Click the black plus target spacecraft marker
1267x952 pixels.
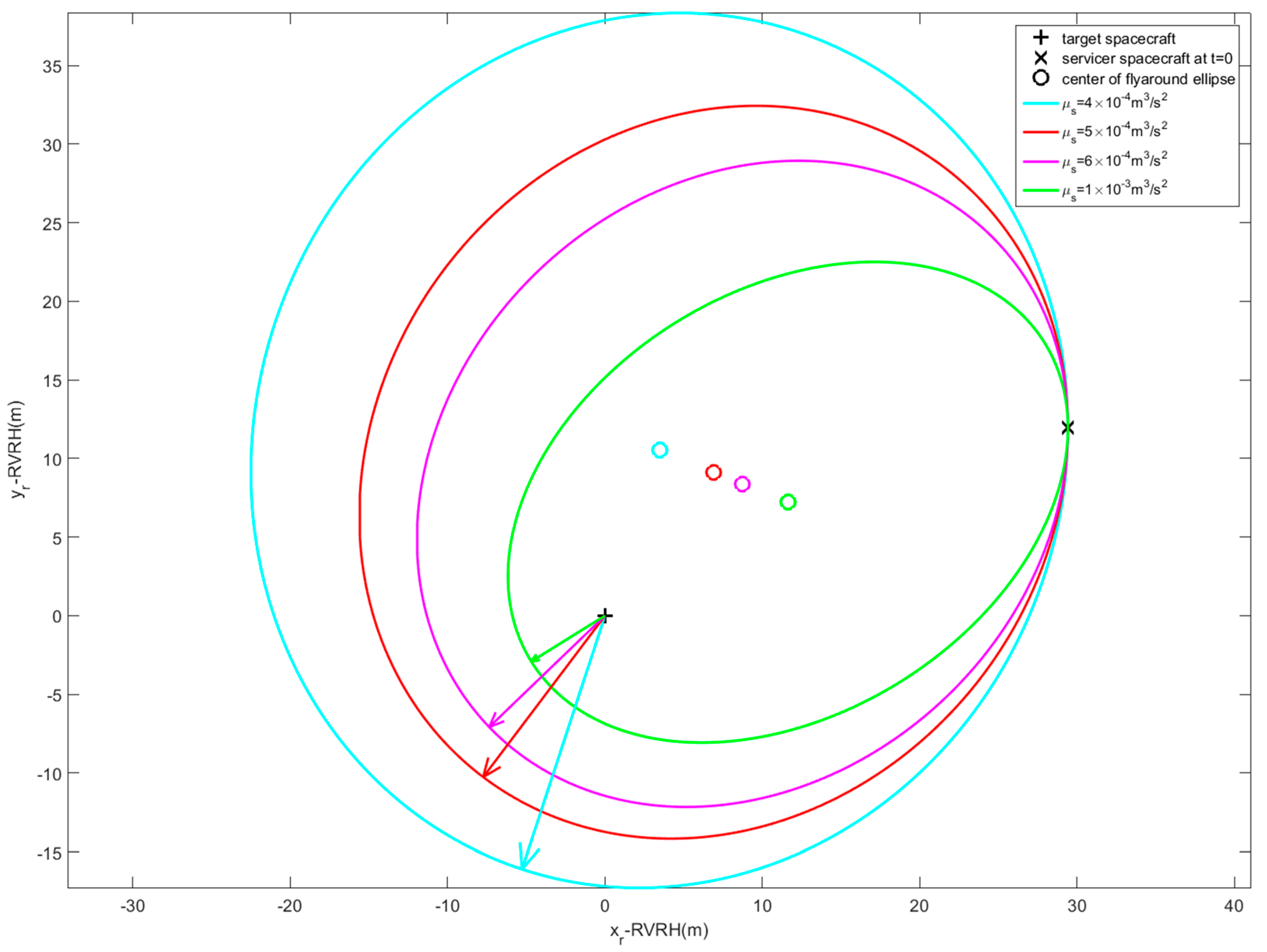(x=605, y=616)
